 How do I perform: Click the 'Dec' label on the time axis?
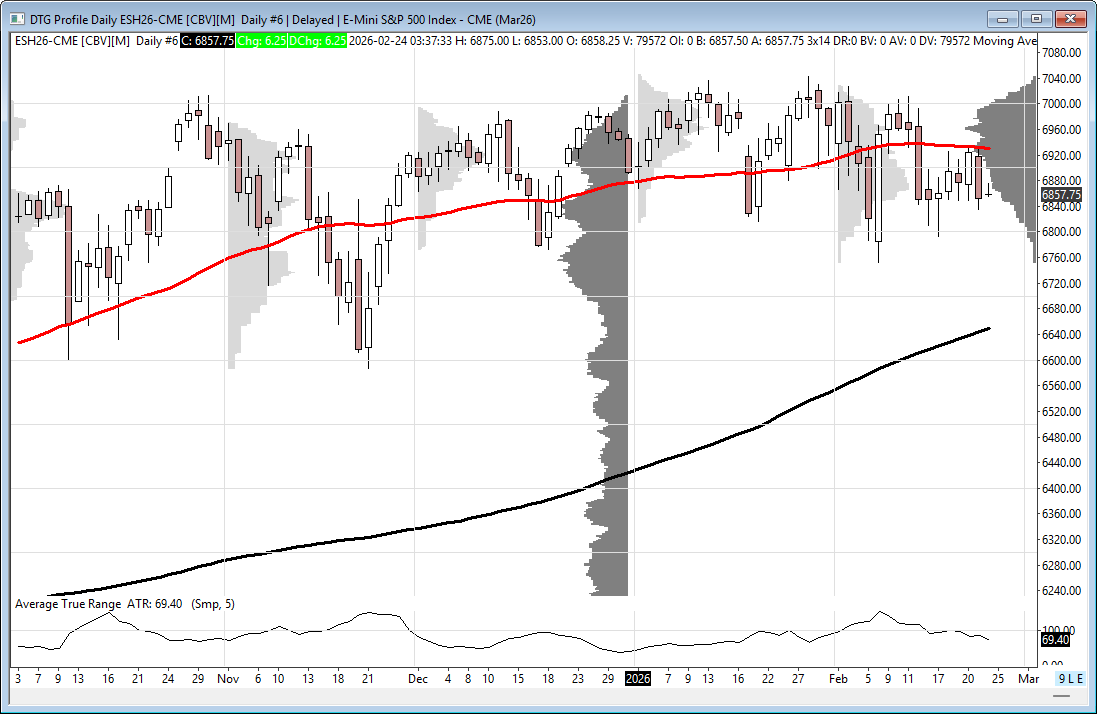click(x=418, y=678)
